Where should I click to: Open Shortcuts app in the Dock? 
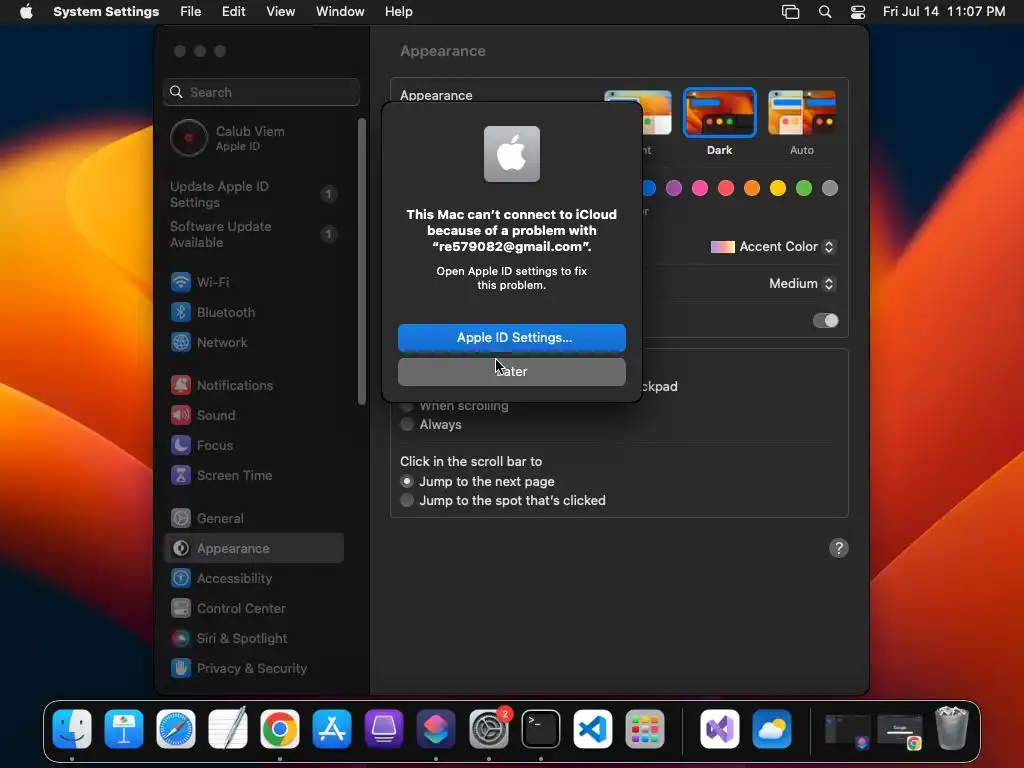pyautogui.click(x=436, y=728)
